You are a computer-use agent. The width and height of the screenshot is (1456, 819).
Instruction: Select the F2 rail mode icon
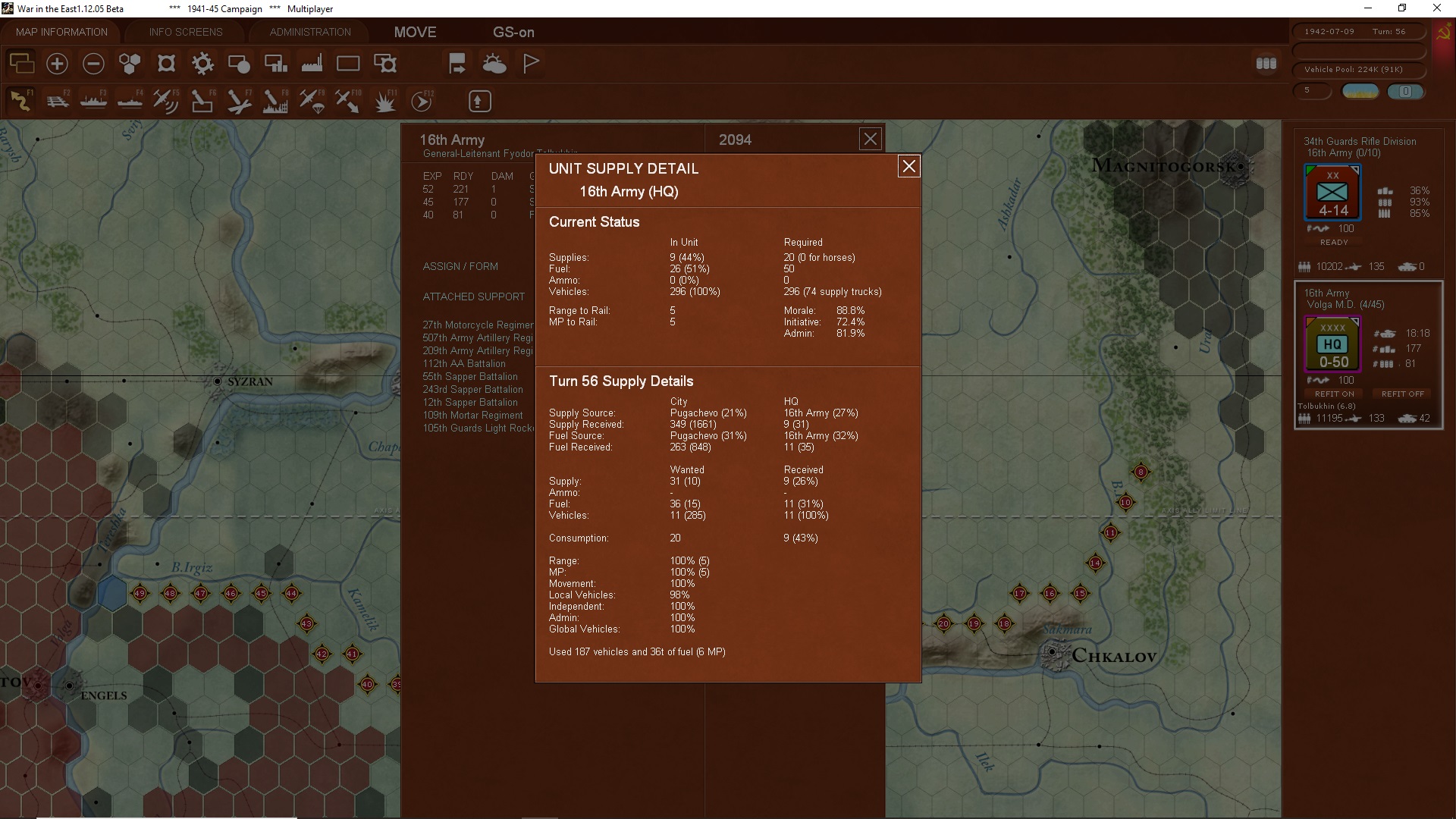(58, 101)
